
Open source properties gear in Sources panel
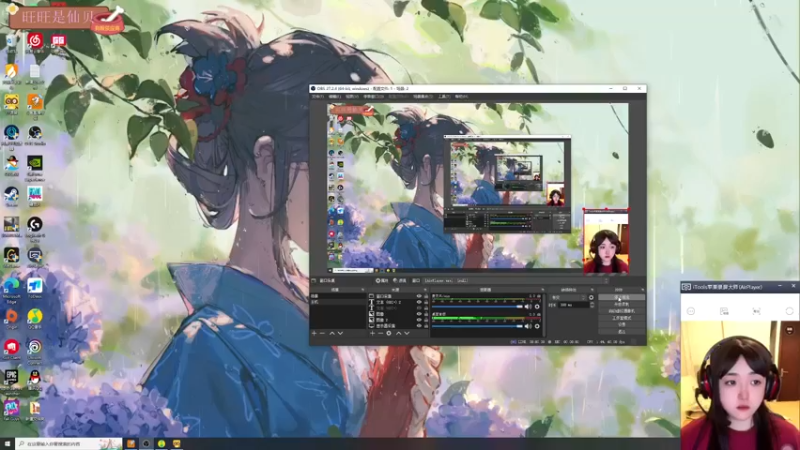point(389,333)
